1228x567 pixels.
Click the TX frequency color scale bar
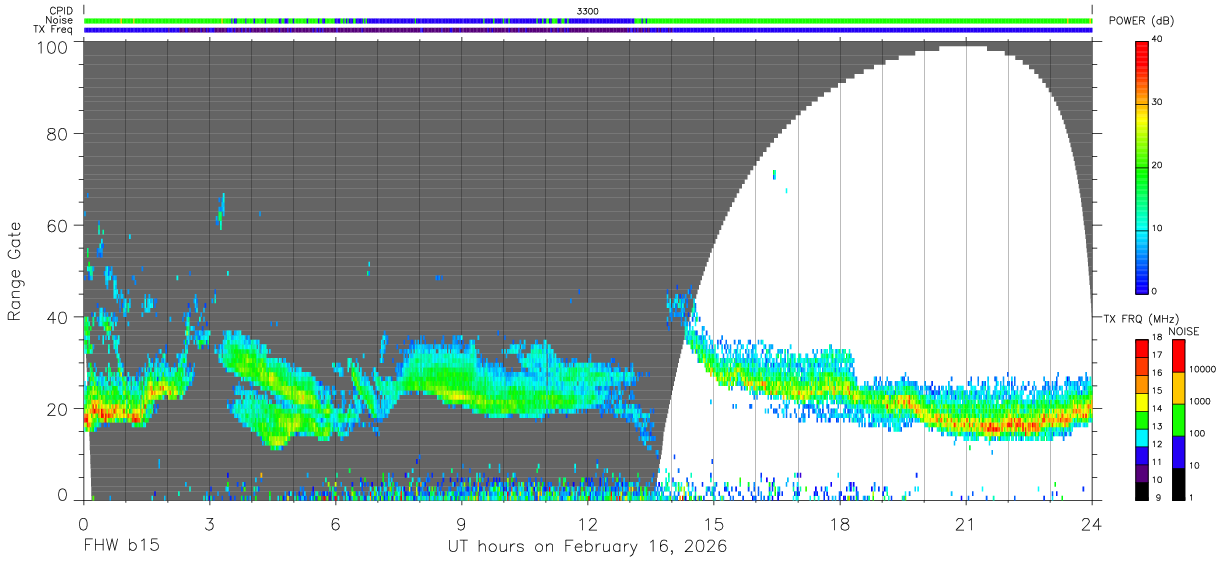click(1141, 420)
